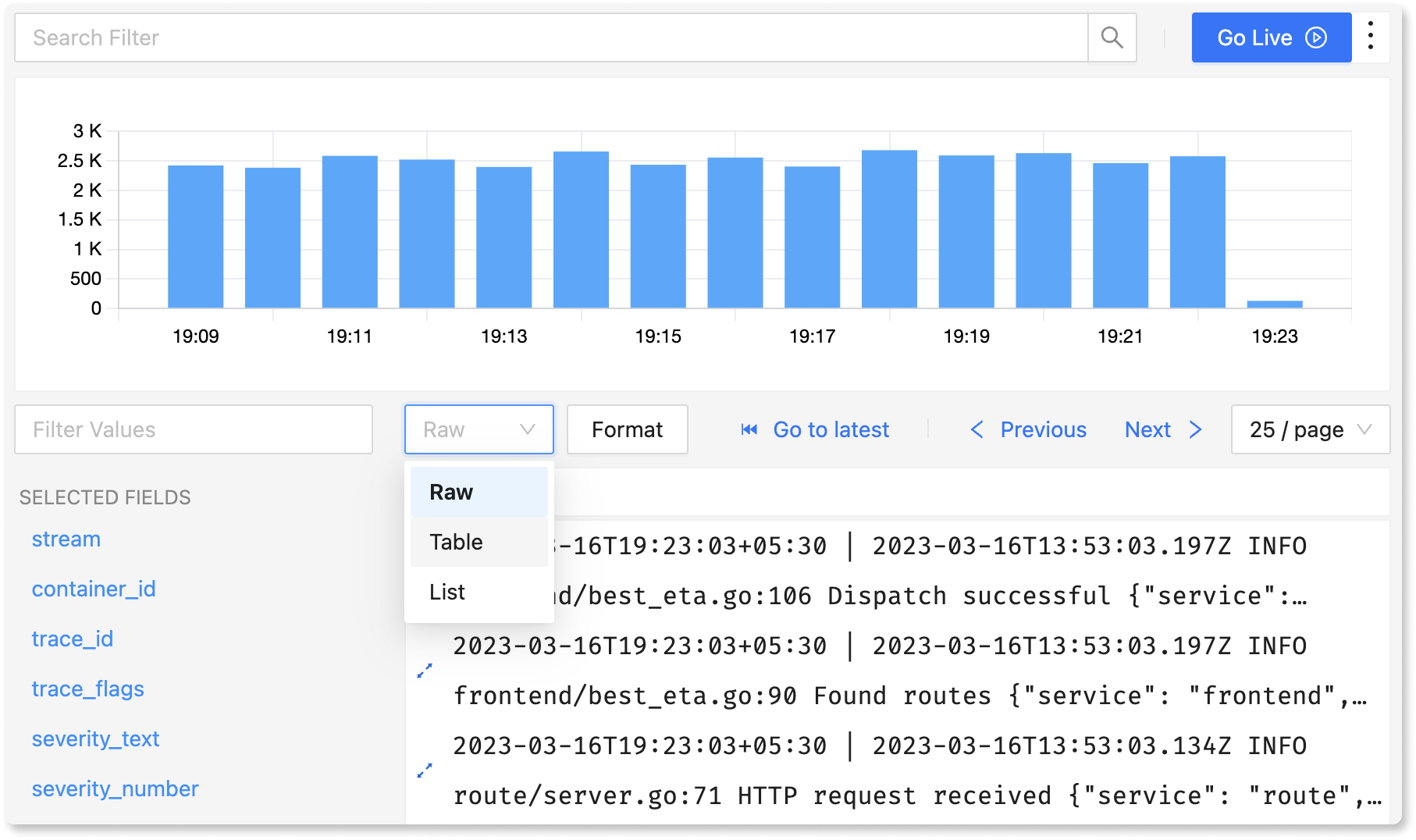
Task: Select Table from the view dropdown list
Action: [479, 542]
